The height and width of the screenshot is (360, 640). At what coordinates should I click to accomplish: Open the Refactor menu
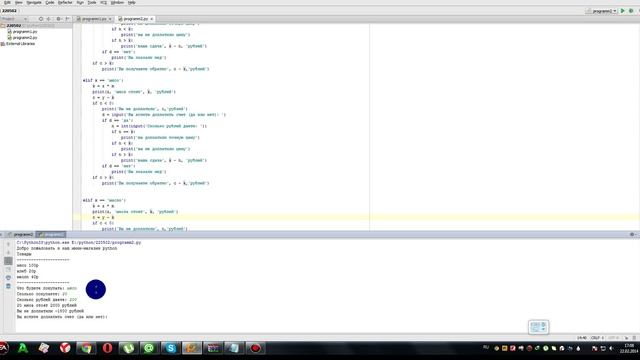coord(65,2)
